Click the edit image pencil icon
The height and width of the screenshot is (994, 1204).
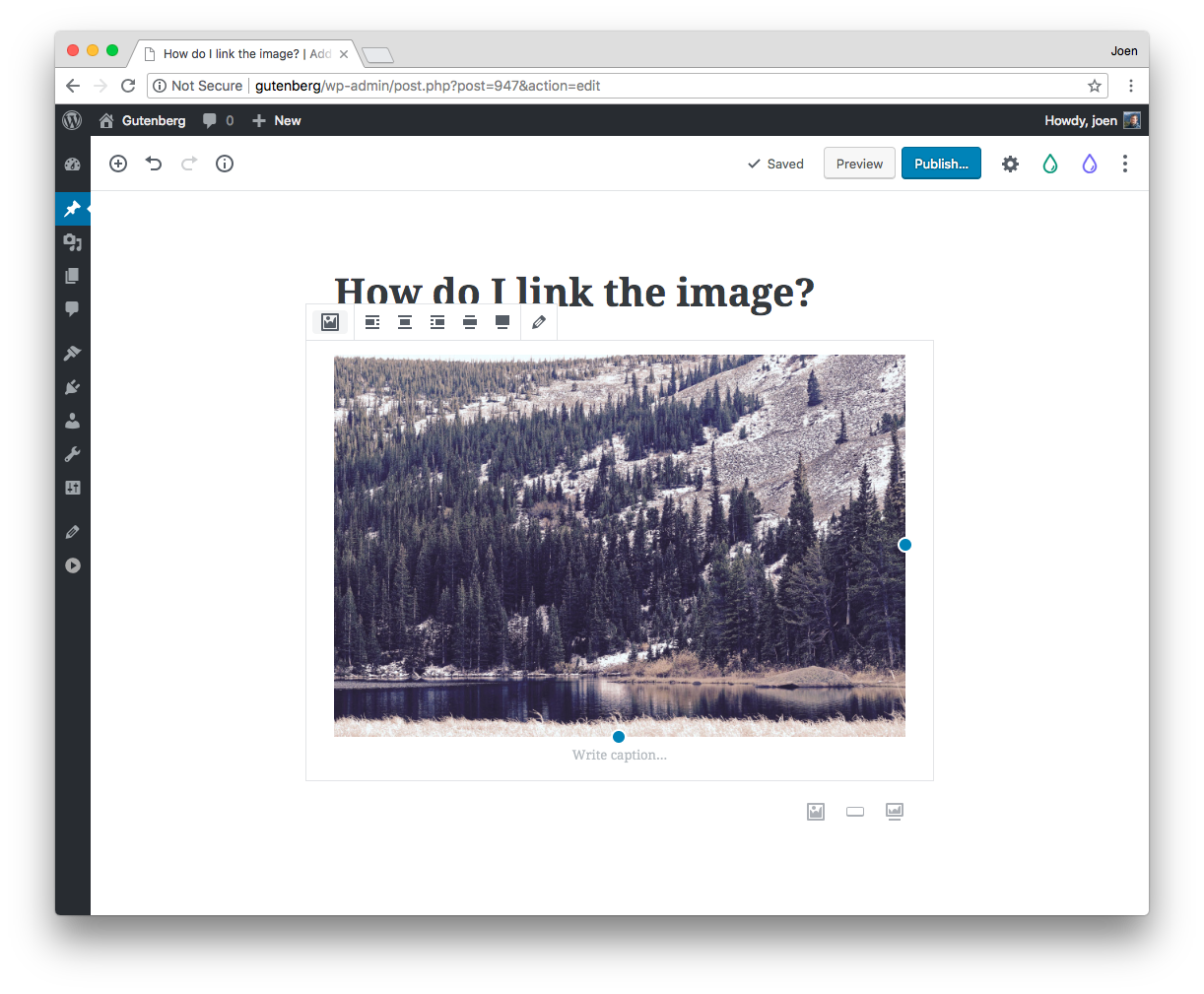click(x=539, y=322)
